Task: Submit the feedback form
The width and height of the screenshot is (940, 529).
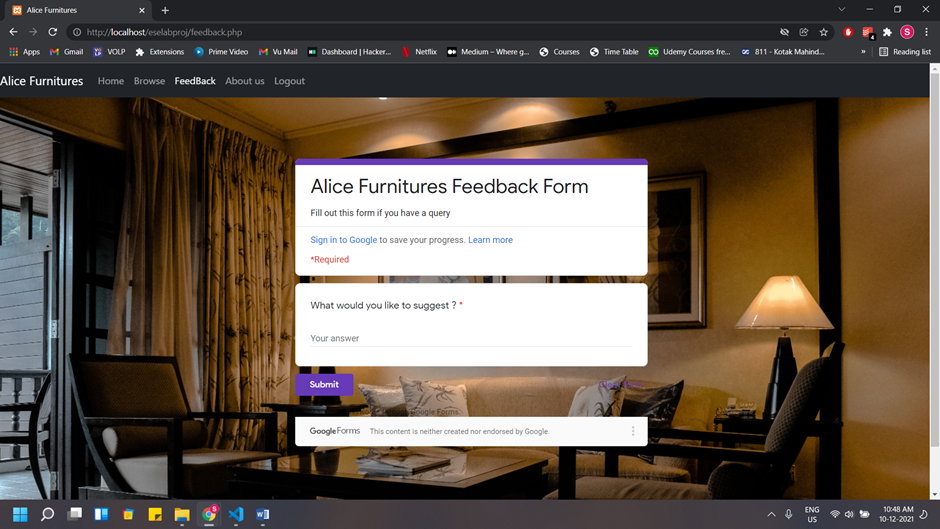Action: click(x=324, y=384)
